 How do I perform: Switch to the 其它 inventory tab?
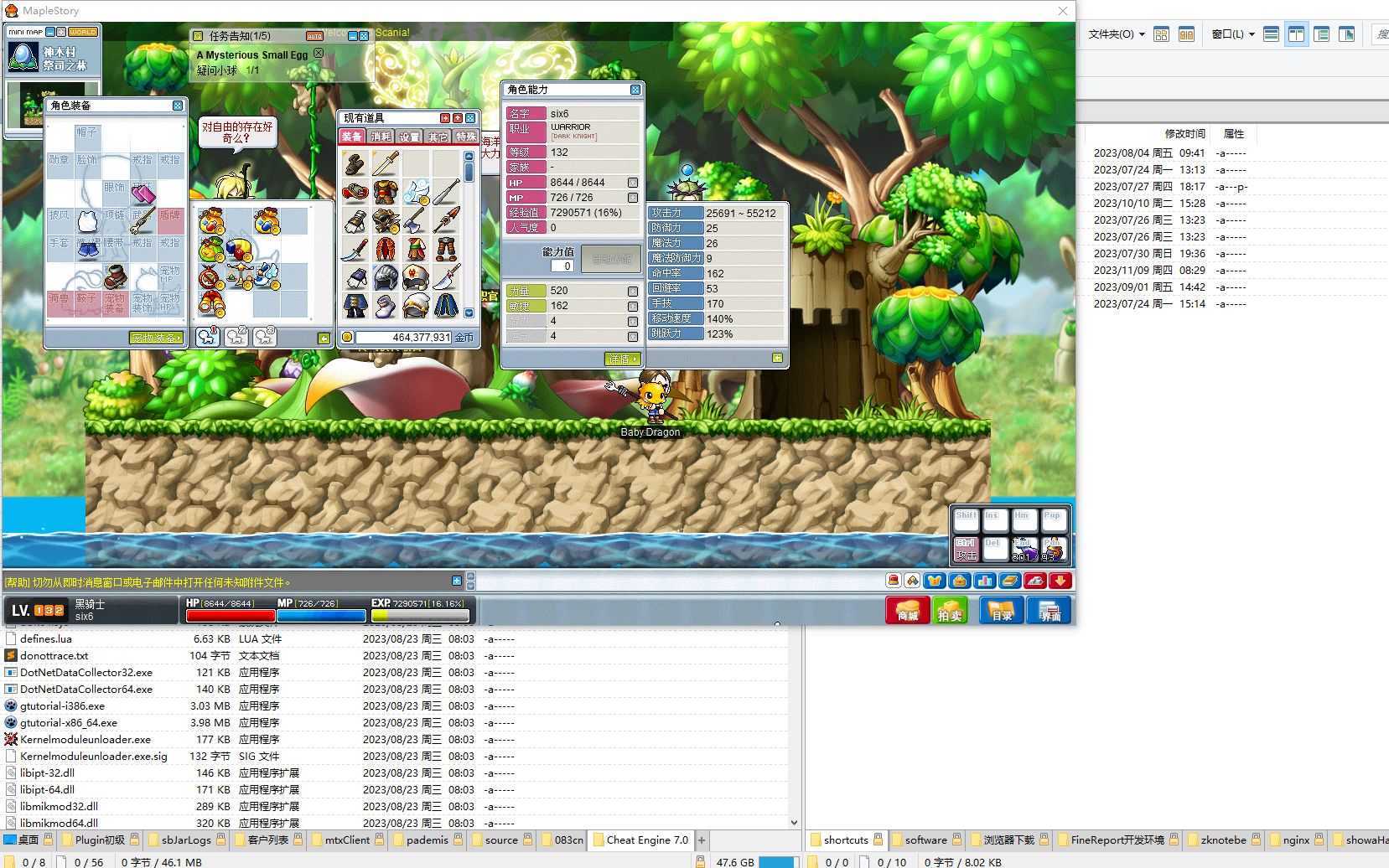[438, 137]
